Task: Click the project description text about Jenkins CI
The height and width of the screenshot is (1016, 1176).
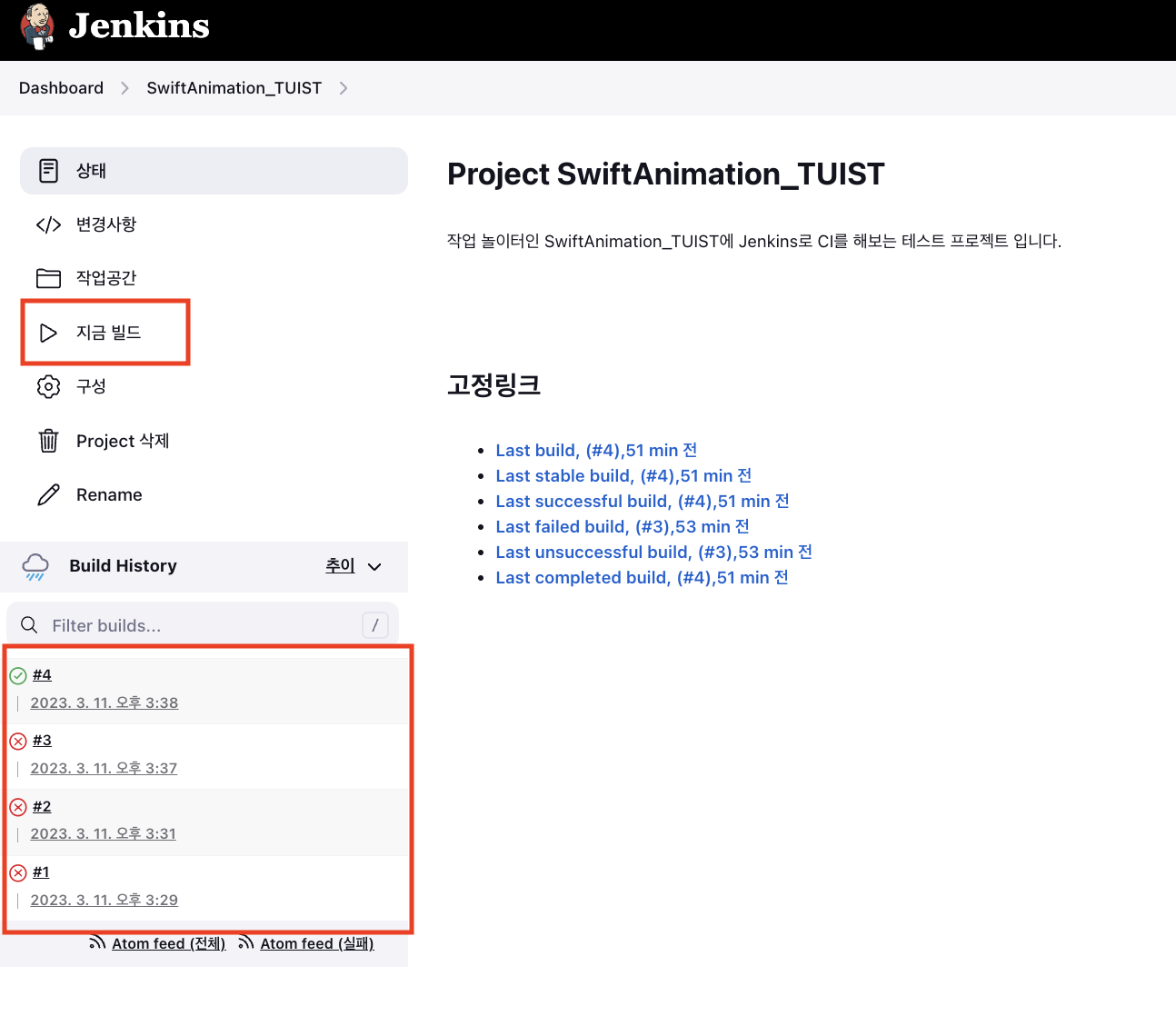Action: (754, 241)
